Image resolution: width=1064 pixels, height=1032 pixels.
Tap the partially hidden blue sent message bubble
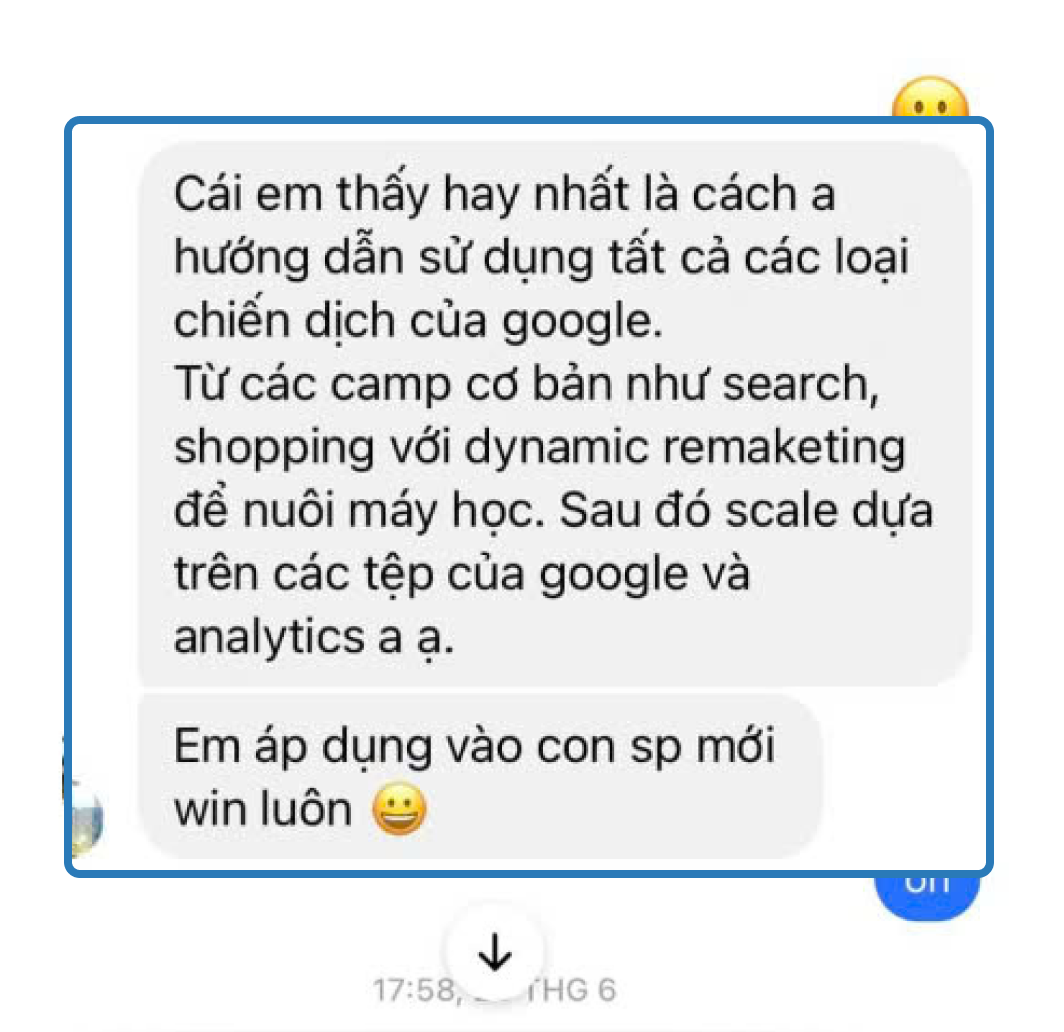tap(926, 896)
